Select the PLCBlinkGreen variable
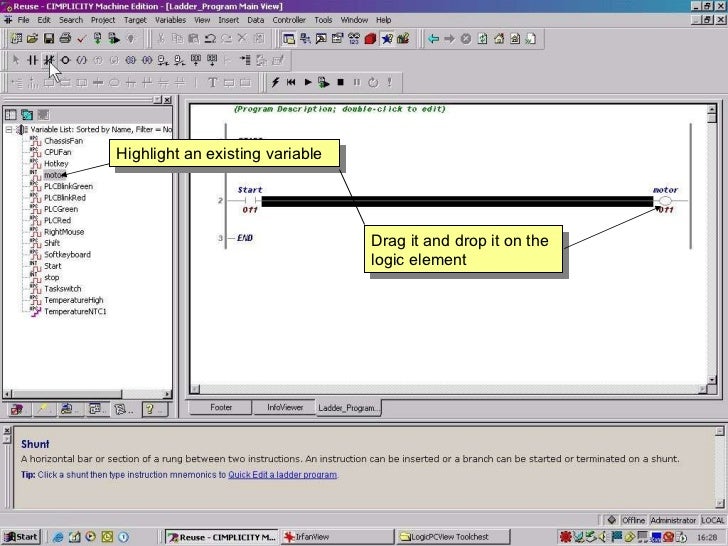 (x=68, y=186)
